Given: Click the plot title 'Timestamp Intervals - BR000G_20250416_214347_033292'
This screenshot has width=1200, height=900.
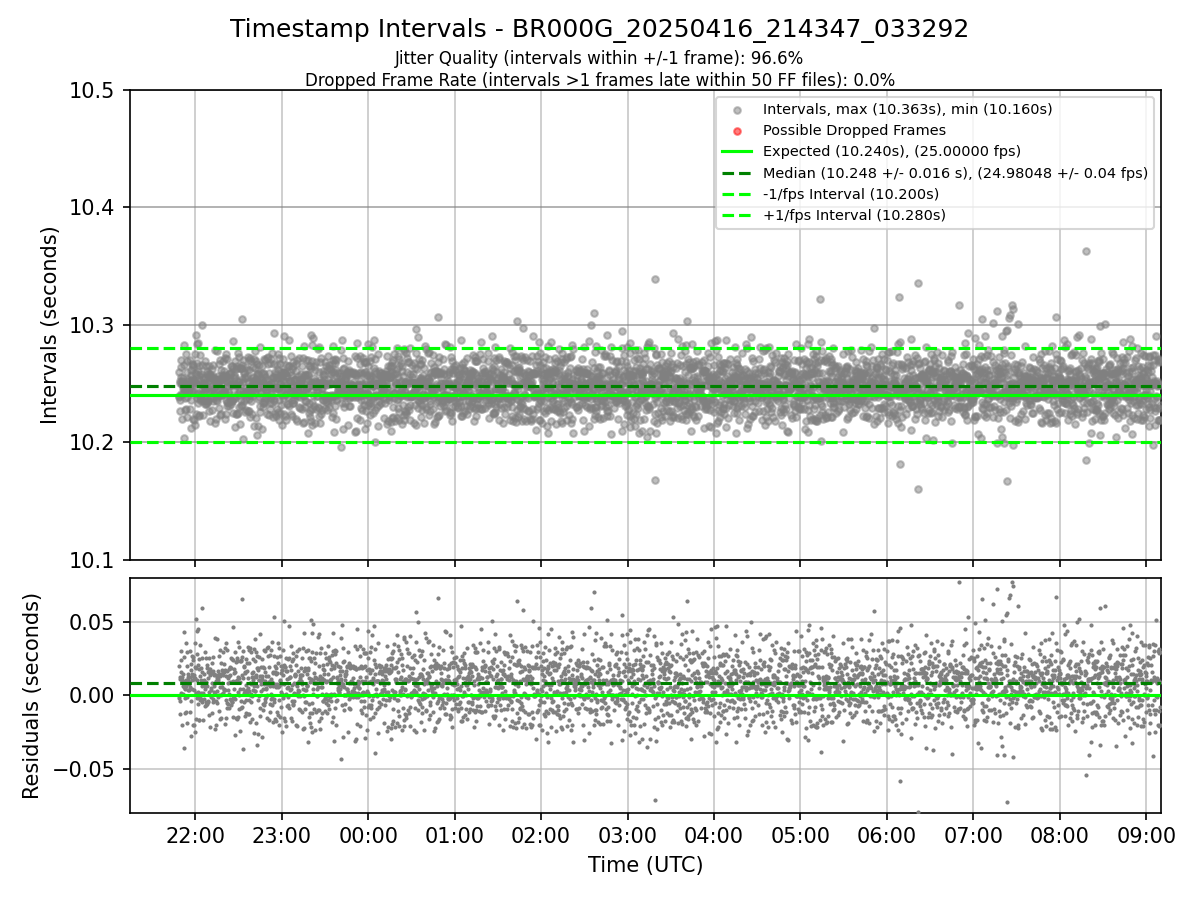Looking at the screenshot, I should coord(599,29).
